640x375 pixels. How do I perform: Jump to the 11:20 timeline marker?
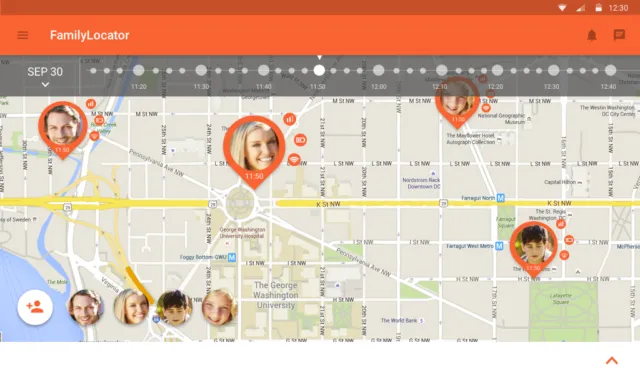[139, 70]
